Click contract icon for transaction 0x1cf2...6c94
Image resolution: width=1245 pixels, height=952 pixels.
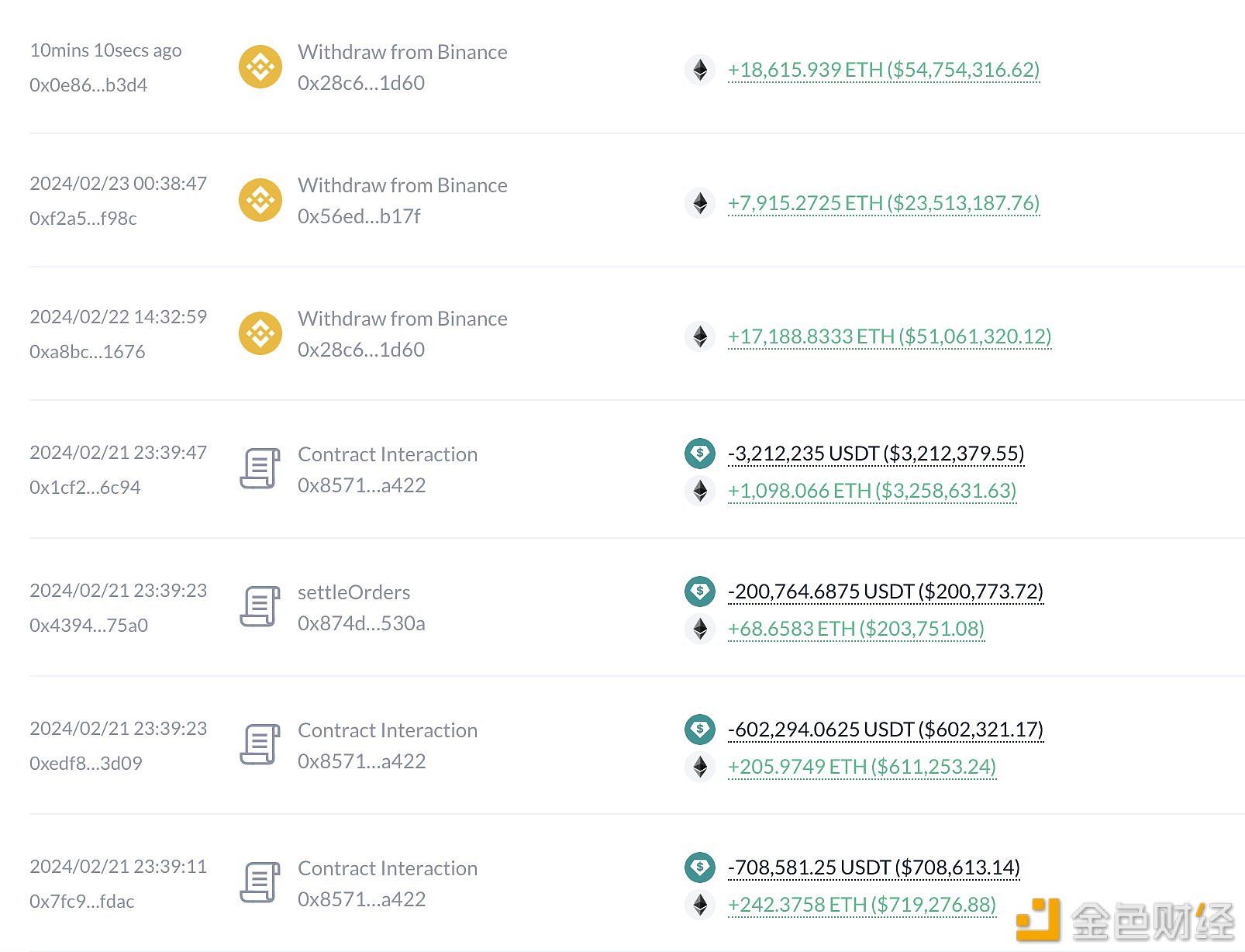coord(260,469)
